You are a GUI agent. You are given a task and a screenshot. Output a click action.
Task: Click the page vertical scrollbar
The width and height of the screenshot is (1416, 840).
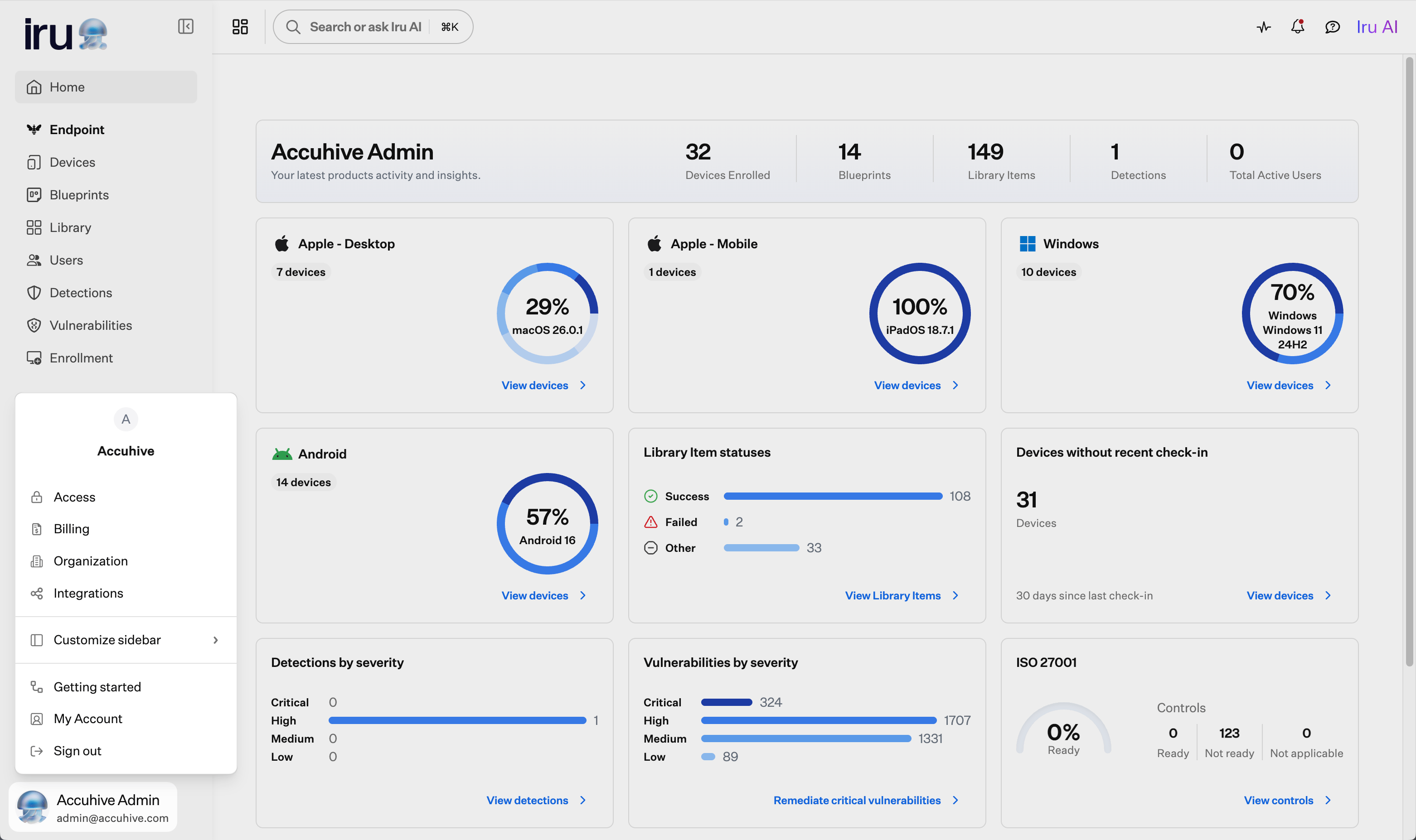tap(1409, 362)
